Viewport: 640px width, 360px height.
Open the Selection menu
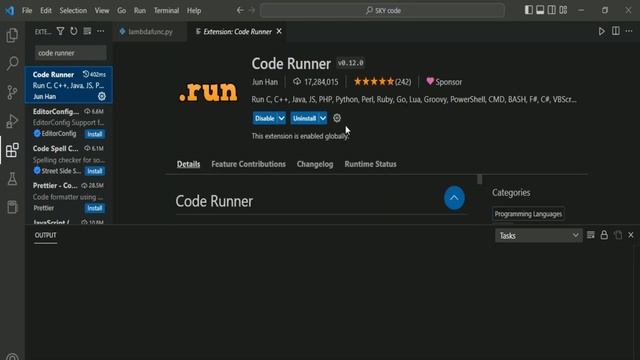(73, 10)
